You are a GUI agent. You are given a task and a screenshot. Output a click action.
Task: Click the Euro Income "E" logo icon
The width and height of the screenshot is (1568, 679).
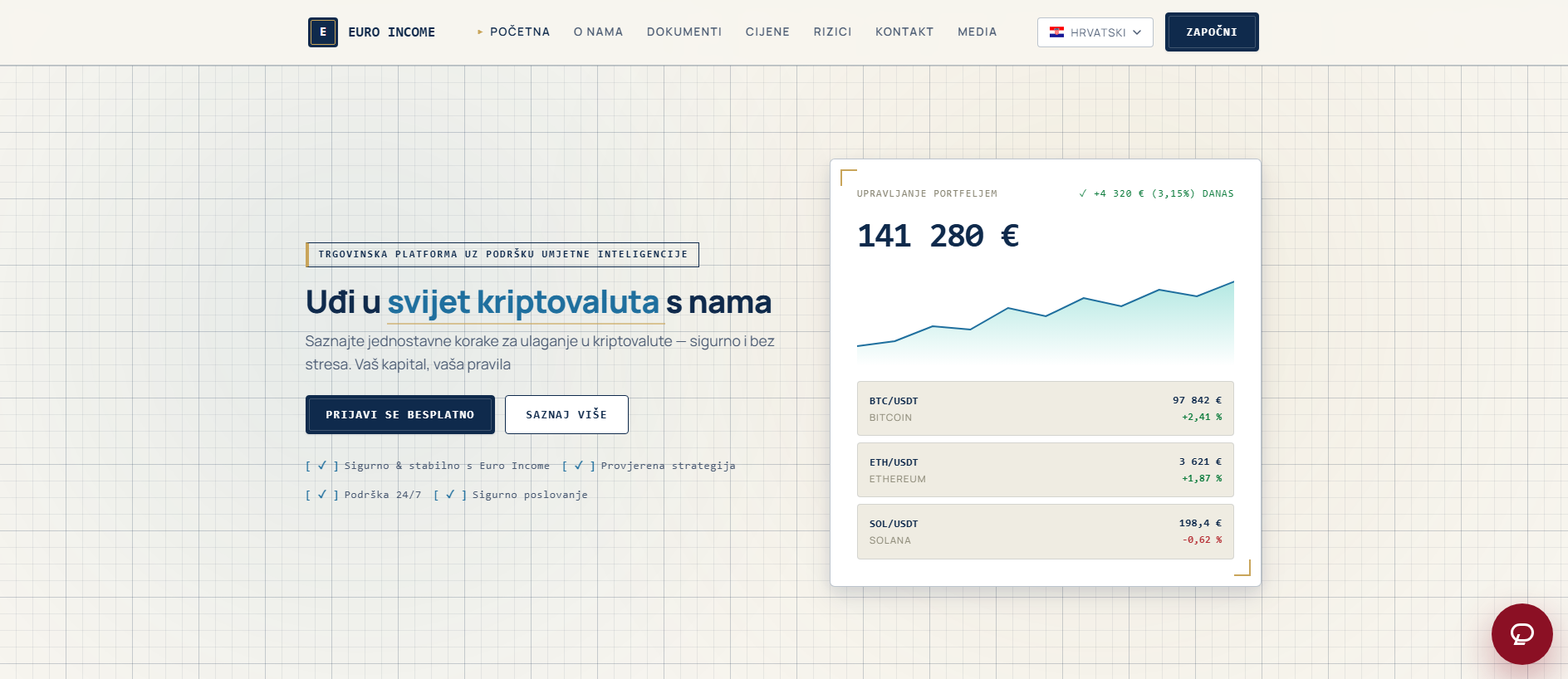coord(323,32)
